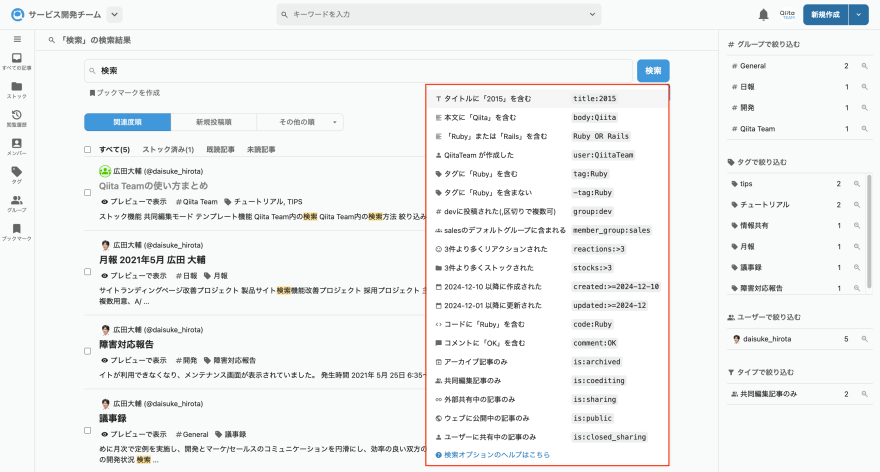Choose stocks:>3 search option
Viewport: 880px width, 472px height.
[547, 268]
